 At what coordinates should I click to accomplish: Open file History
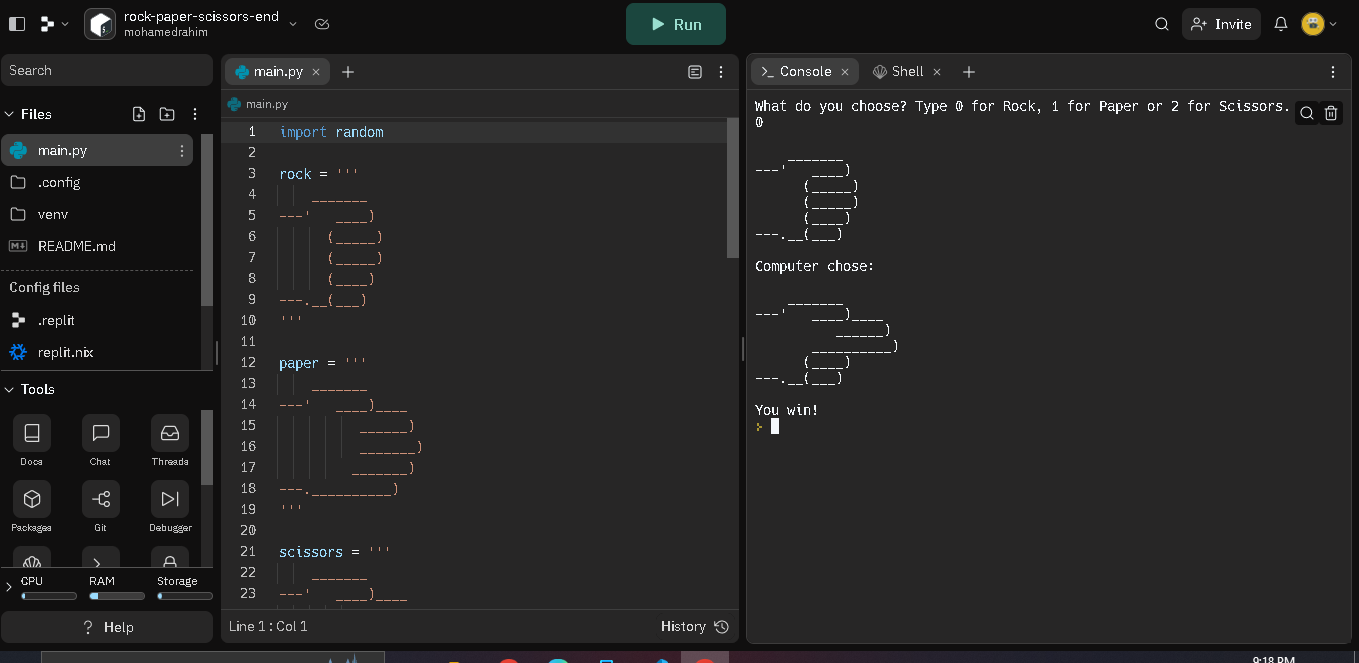[694, 626]
